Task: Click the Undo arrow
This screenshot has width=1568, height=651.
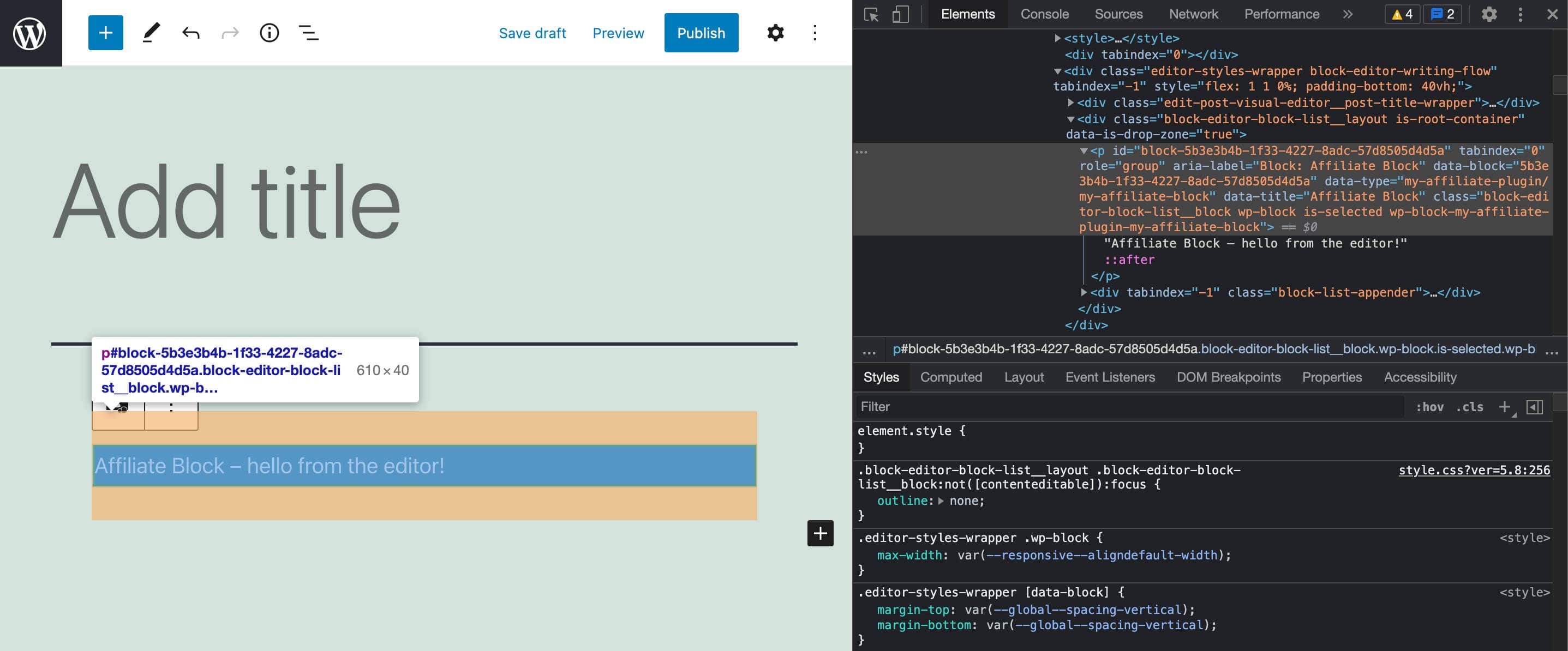Action: point(190,33)
